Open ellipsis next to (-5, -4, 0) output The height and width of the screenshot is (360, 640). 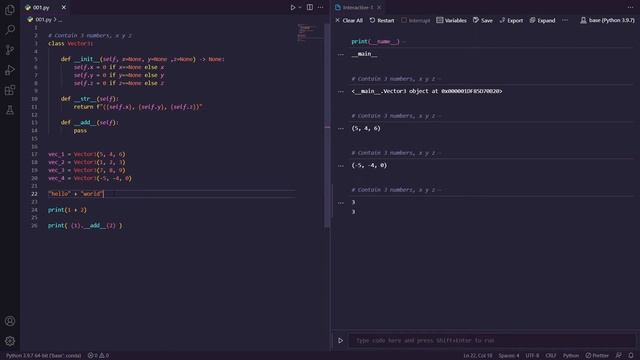tap(341, 166)
